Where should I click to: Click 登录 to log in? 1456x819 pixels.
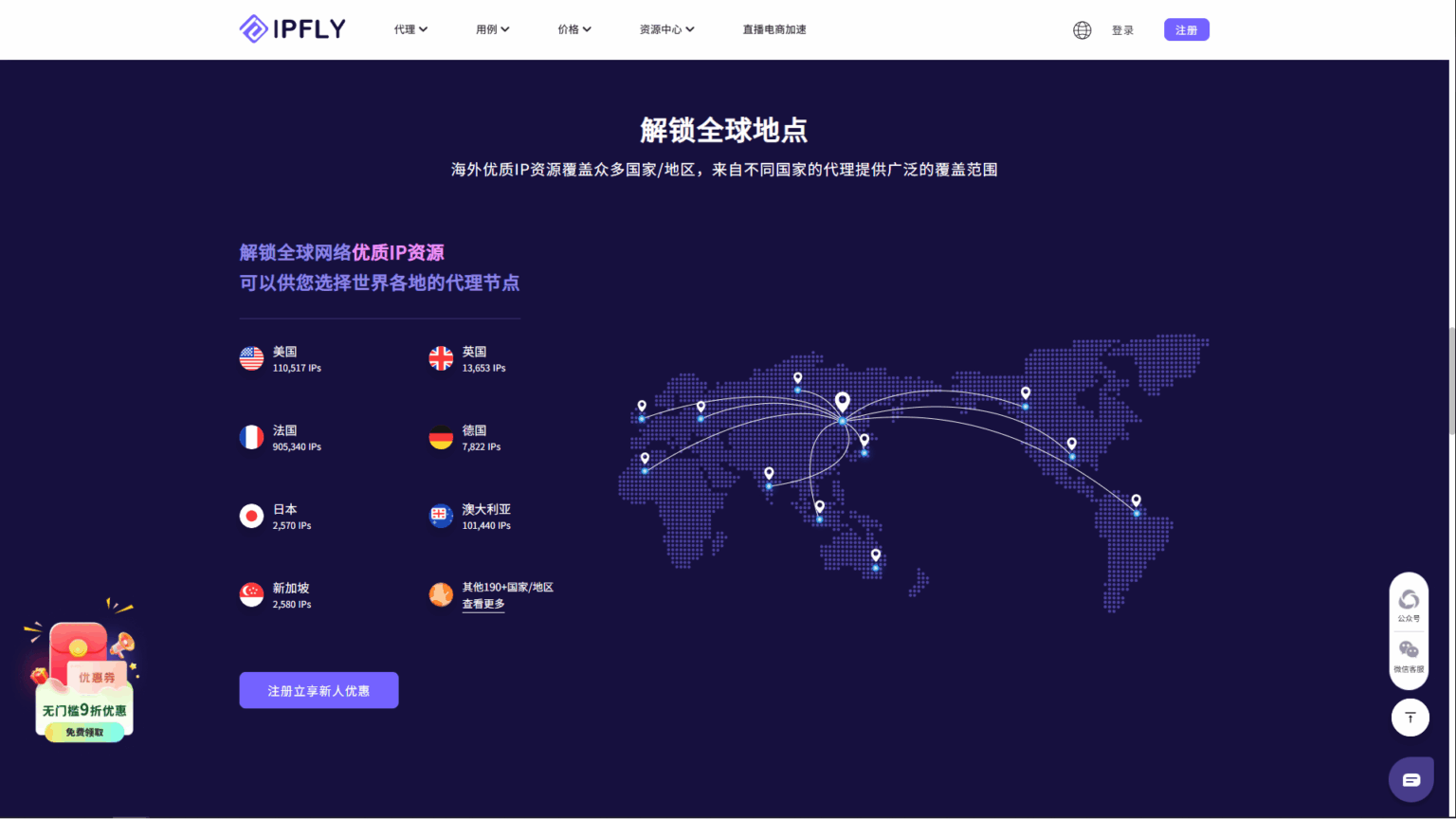click(1122, 29)
